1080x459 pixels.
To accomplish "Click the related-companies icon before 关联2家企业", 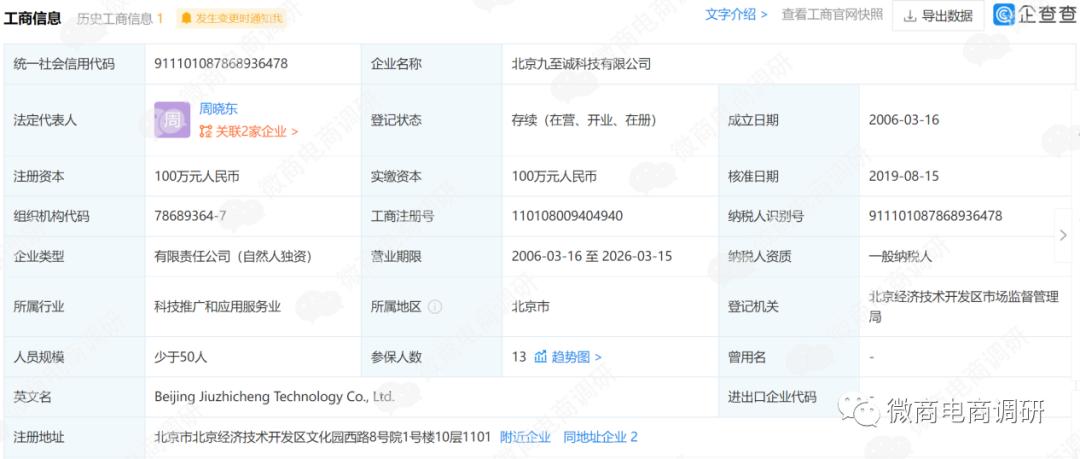I will 205,131.
